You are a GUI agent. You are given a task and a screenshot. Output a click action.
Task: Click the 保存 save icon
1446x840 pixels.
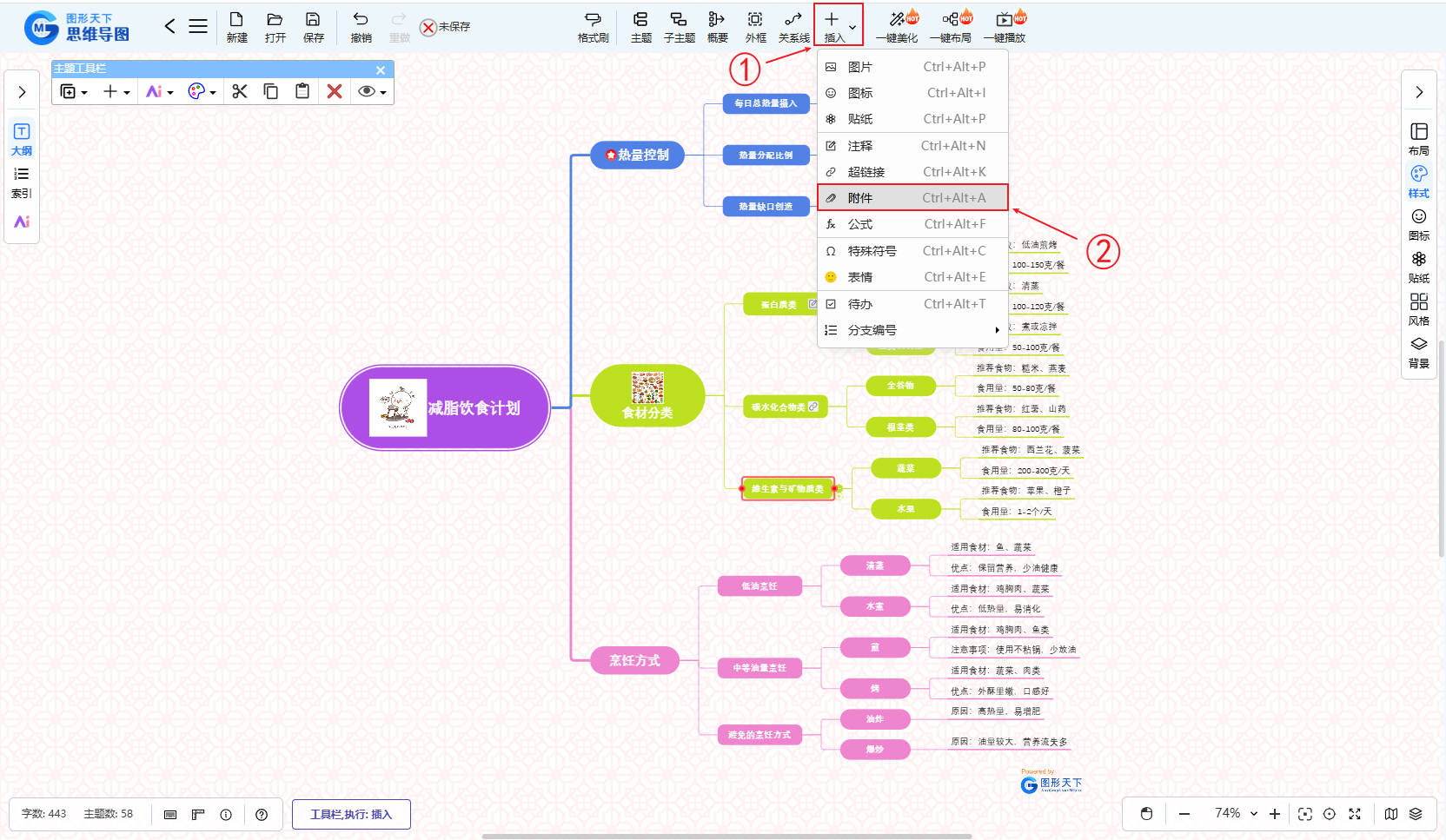[x=313, y=26]
